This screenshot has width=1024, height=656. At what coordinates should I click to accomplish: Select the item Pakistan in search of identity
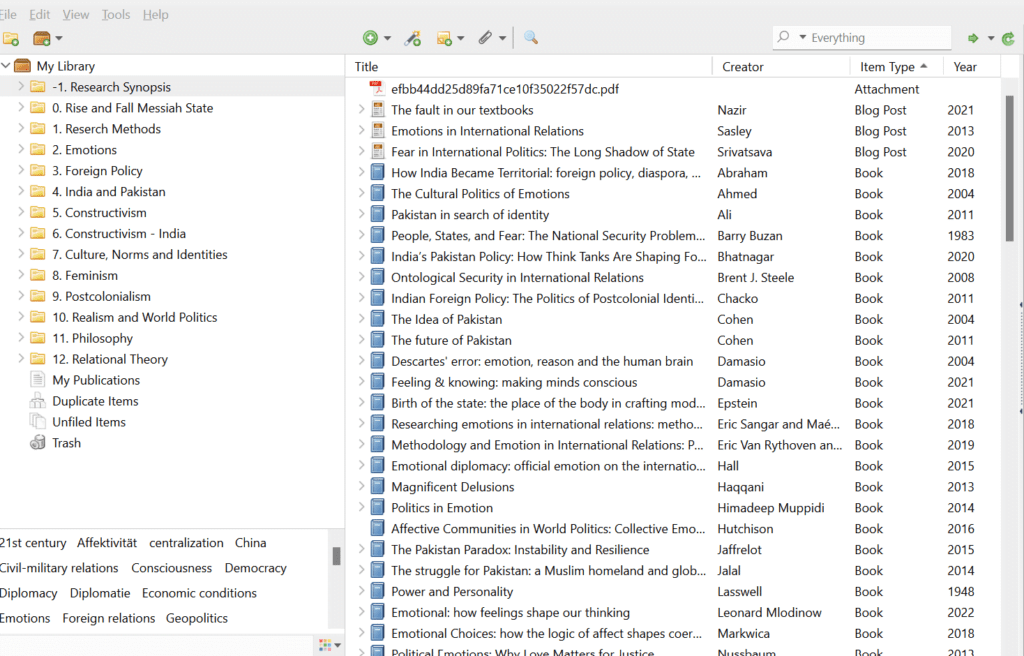pyautogui.click(x=470, y=214)
